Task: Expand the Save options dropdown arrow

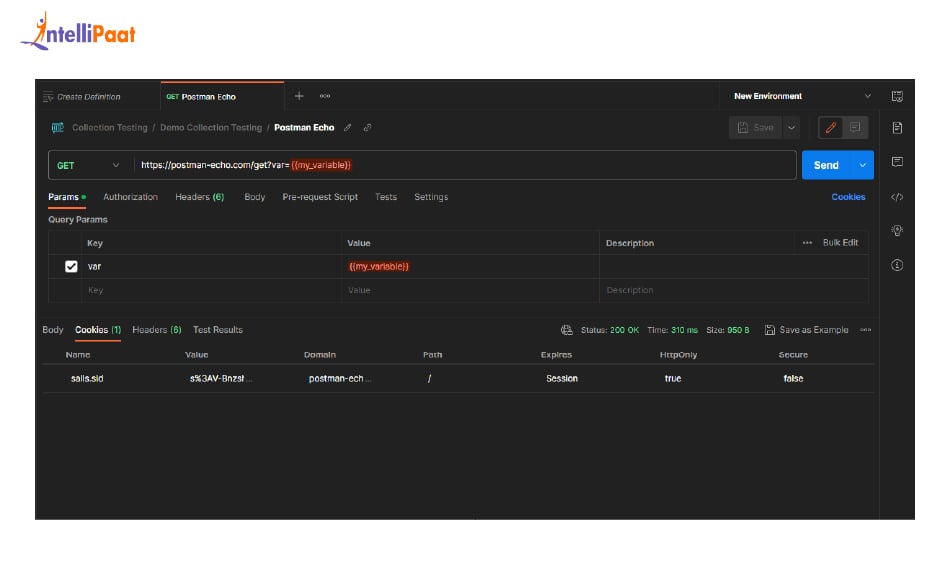Action: click(791, 128)
